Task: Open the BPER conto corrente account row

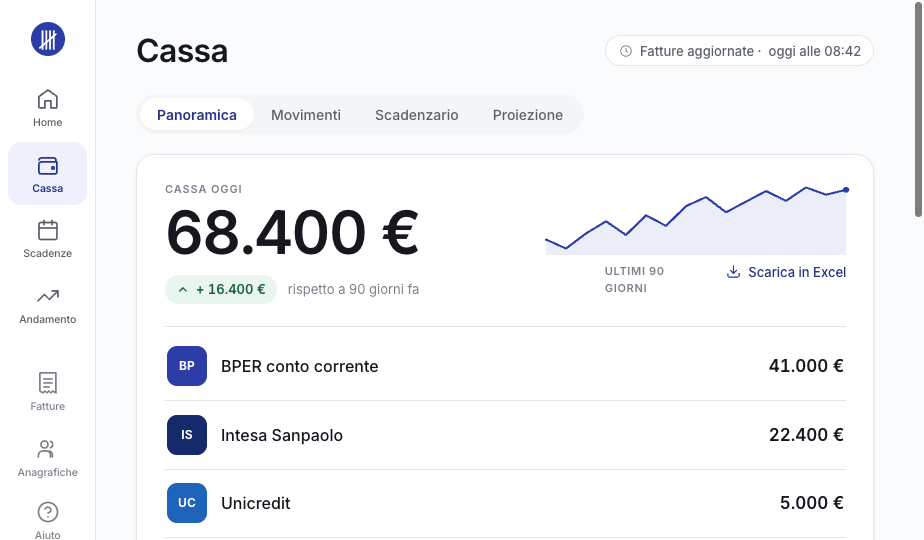Action: pos(506,366)
